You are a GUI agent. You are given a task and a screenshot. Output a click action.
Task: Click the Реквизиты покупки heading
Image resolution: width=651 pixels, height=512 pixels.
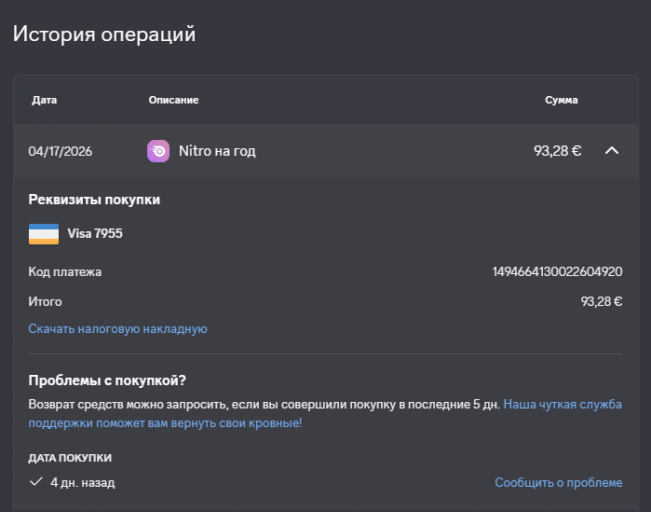(x=94, y=200)
